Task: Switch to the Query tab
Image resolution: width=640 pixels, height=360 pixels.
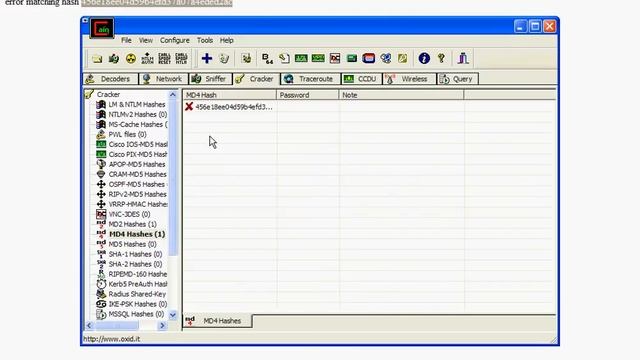Action: pyautogui.click(x=457, y=79)
